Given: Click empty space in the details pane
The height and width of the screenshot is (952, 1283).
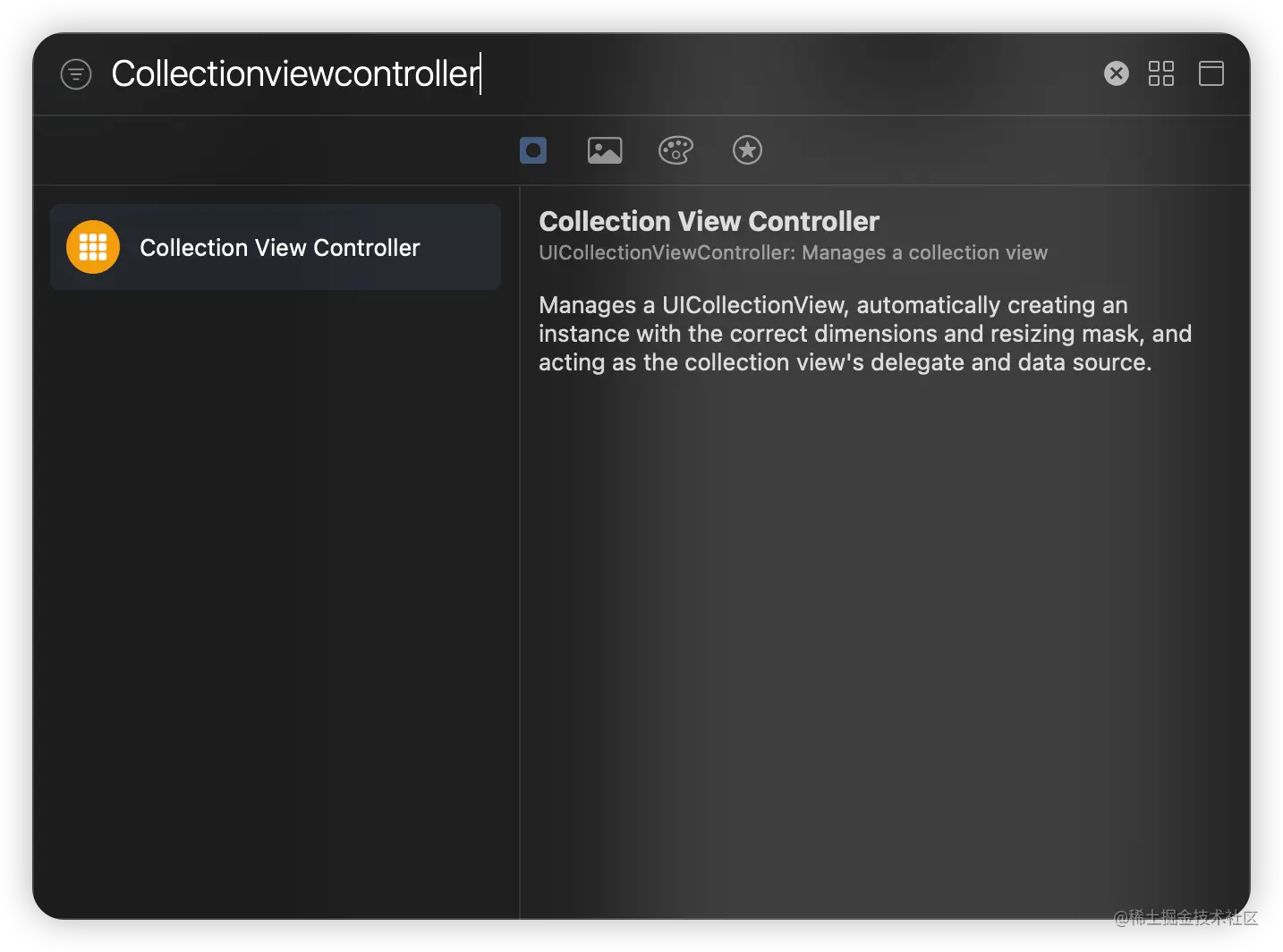Looking at the screenshot, I should (884, 626).
